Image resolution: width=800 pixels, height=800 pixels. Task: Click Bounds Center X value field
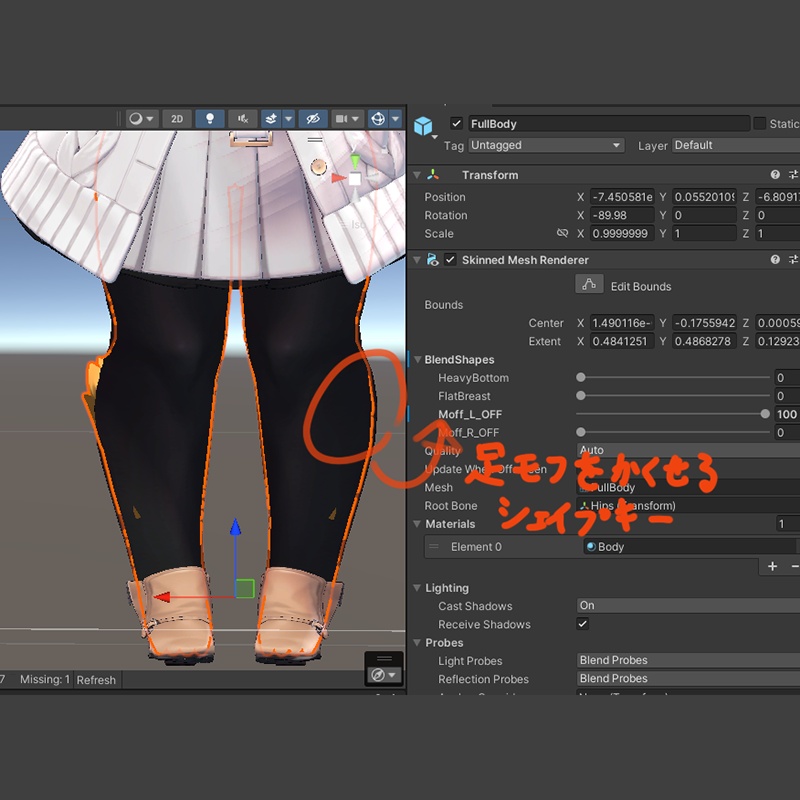point(622,323)
